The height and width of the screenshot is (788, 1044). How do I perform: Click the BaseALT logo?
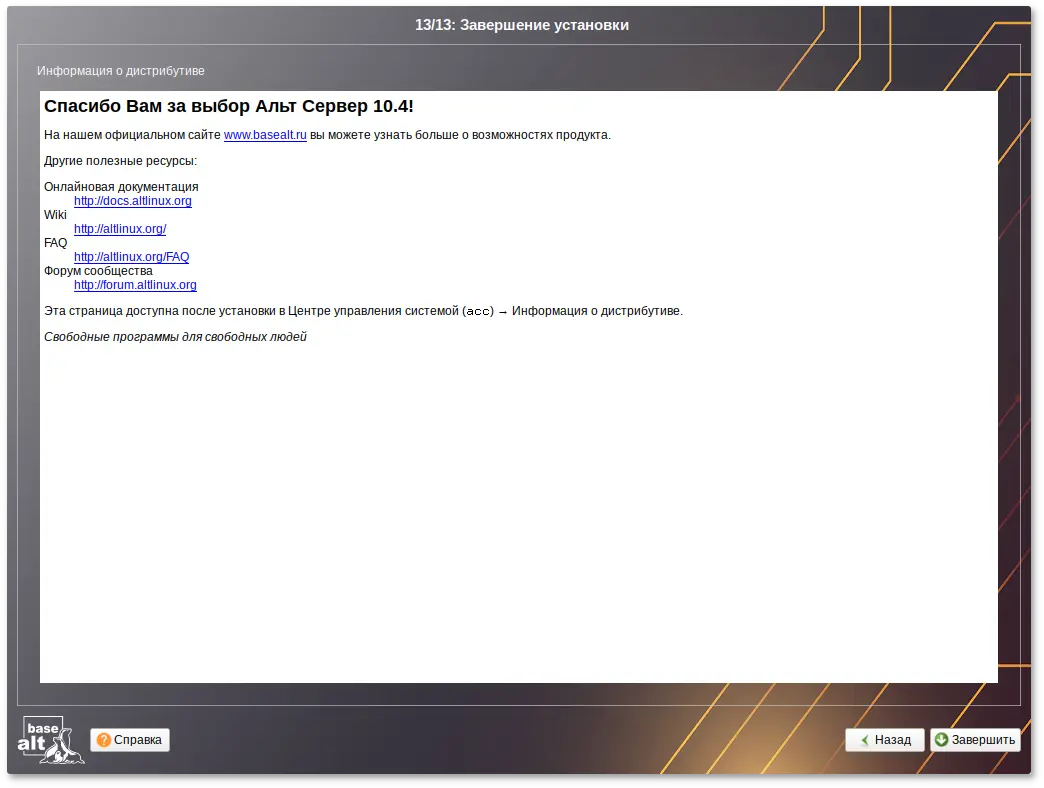50,740
